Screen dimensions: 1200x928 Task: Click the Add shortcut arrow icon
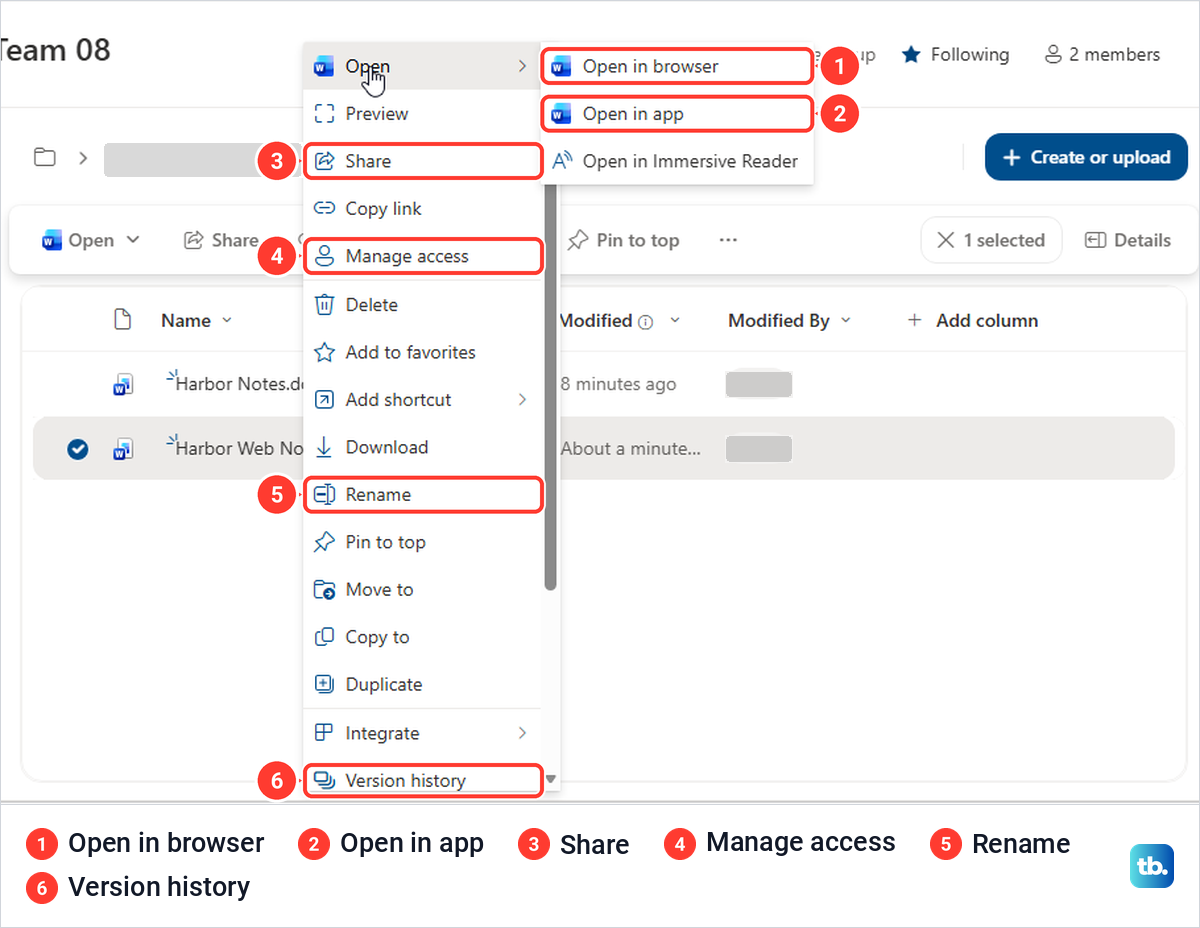[324, 400]
